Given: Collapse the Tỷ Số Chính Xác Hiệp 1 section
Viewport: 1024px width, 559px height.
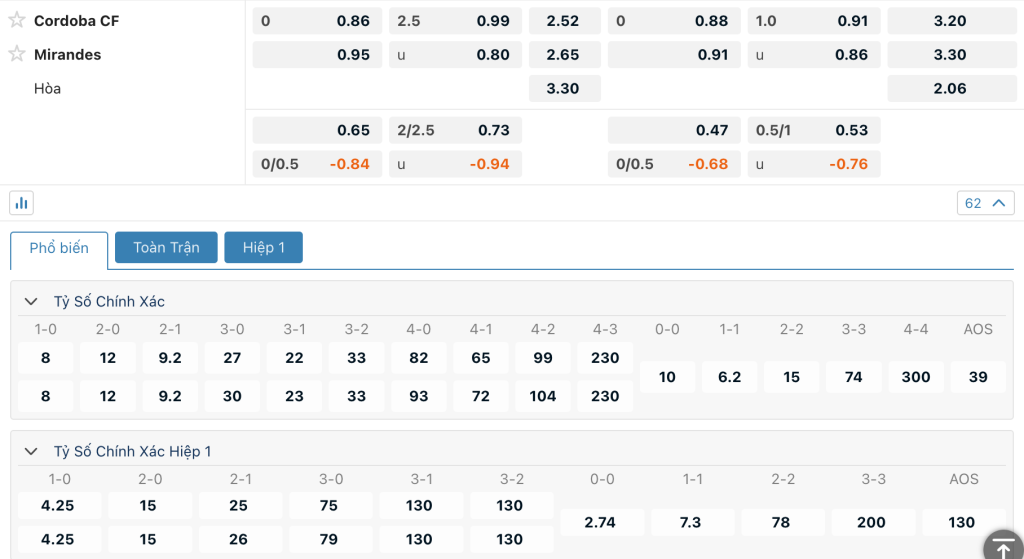Looking at the screenshot, I should 31,451.
